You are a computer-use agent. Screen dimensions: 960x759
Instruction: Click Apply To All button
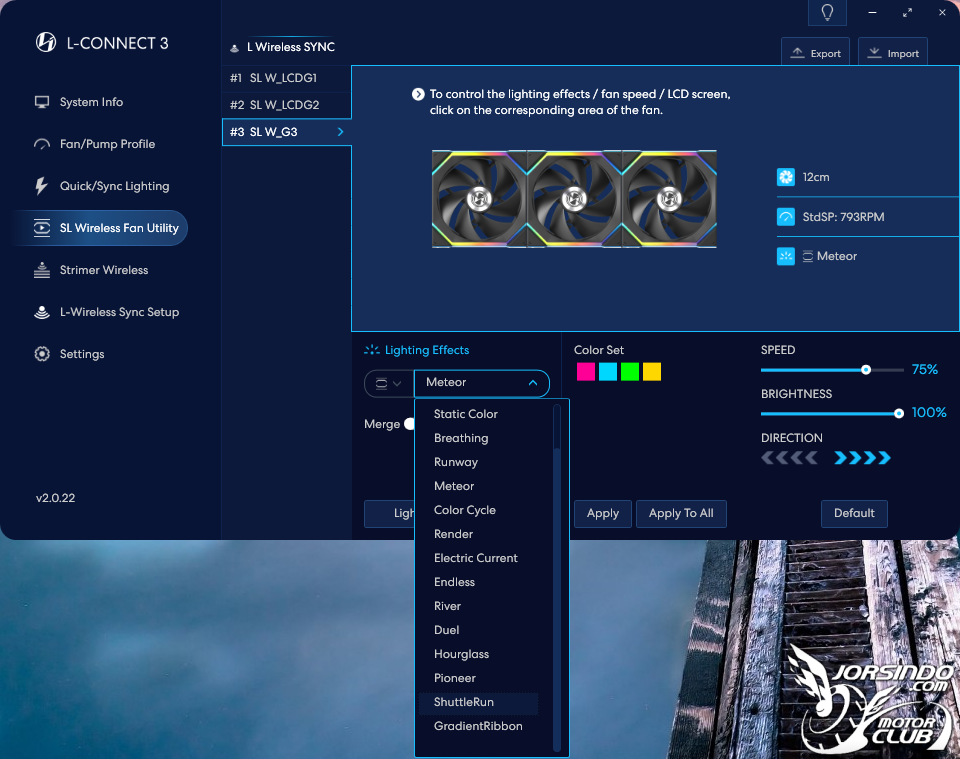click(x=681, y=514)
